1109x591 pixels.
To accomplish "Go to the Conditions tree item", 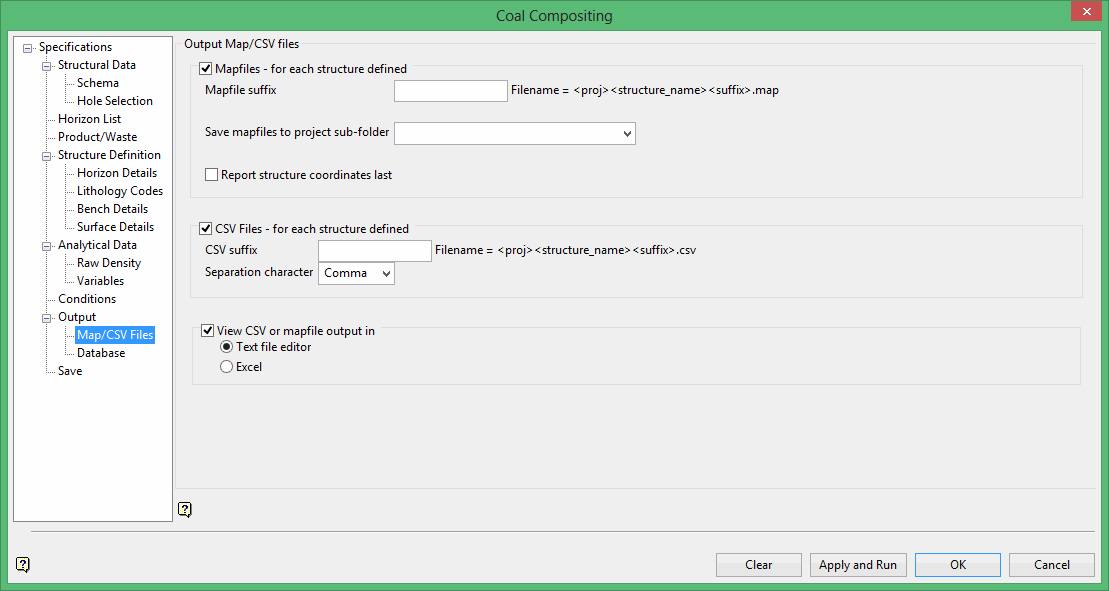I will click(x=87, y=299).
